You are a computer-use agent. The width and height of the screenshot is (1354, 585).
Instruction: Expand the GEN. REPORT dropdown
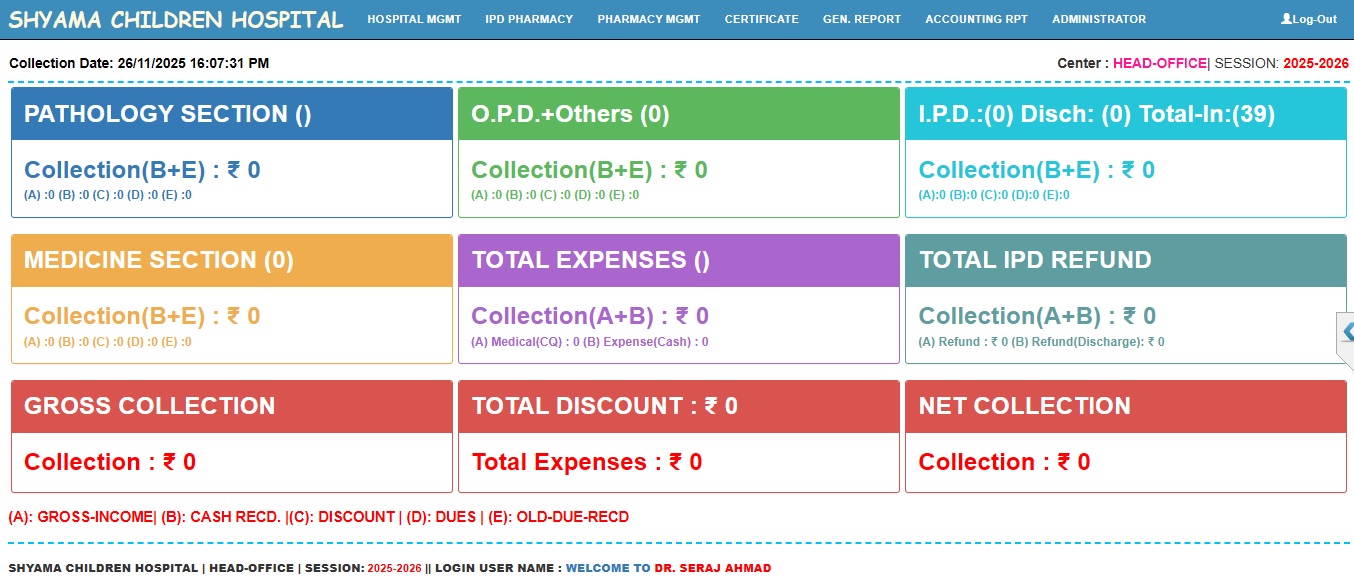coord(861,19)
